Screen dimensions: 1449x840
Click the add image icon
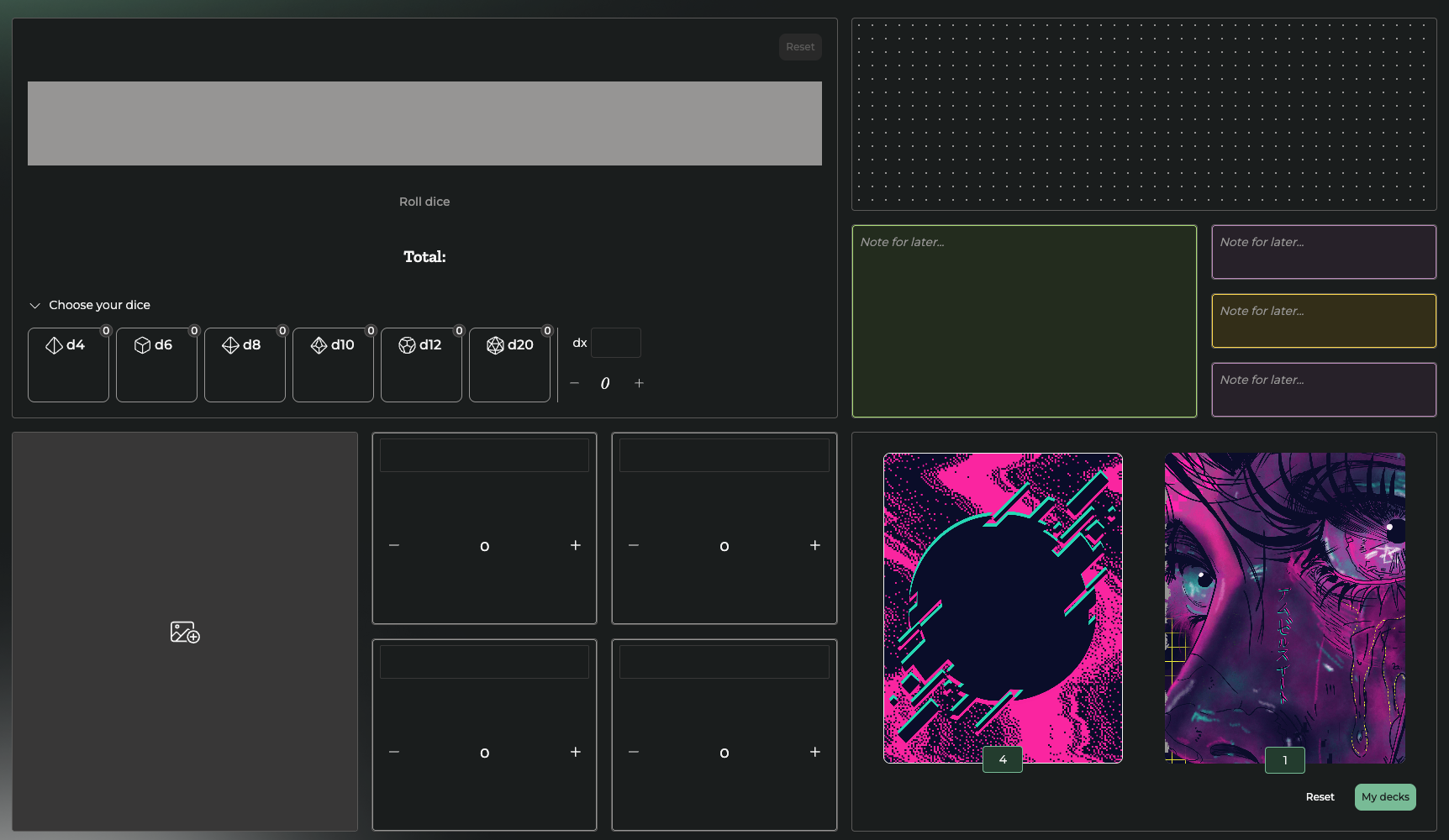185,632
